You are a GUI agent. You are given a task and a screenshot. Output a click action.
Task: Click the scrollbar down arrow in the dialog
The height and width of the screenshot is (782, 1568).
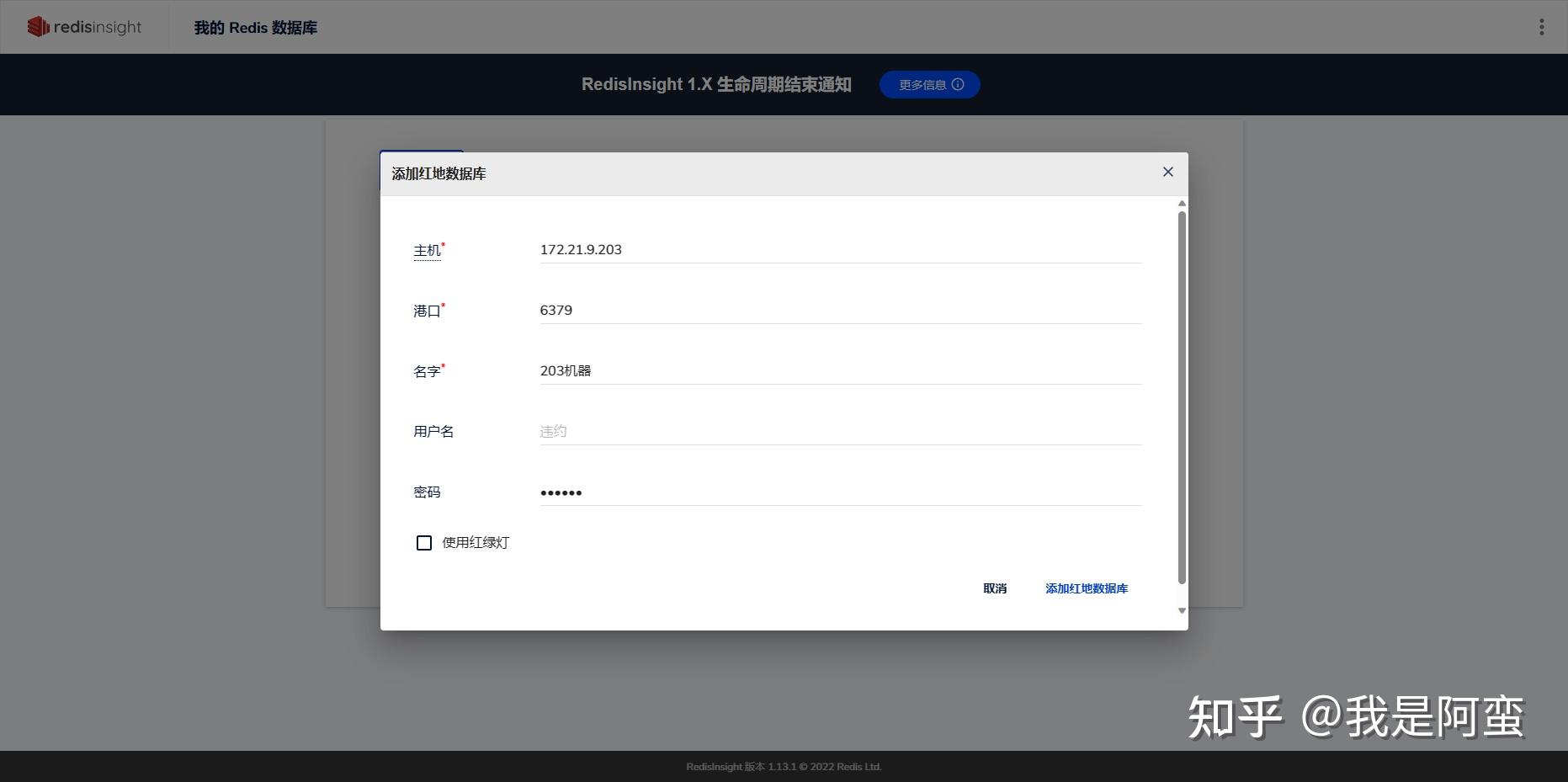pyautogui.click(x=1181, y=609)
